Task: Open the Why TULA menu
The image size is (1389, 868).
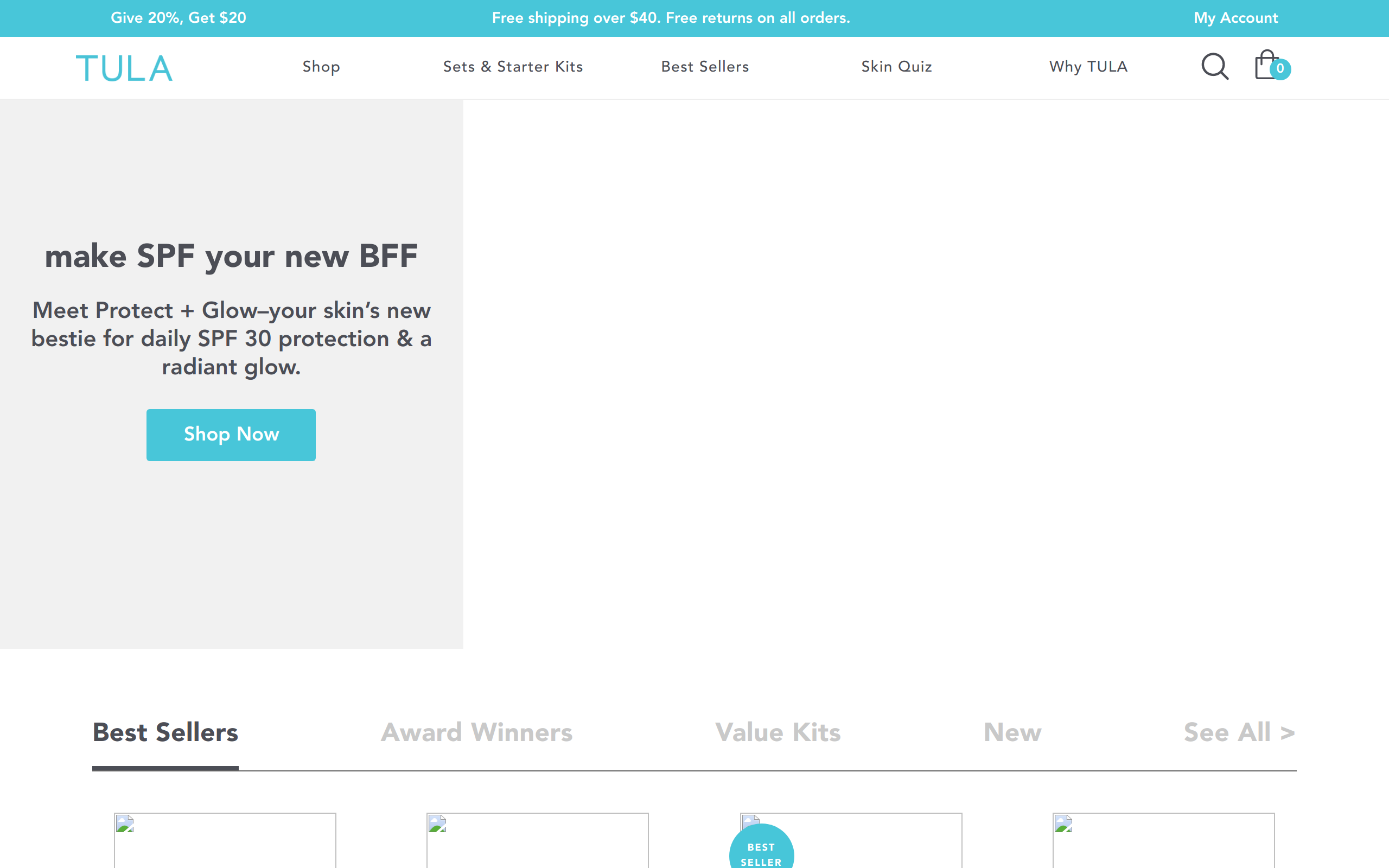Action: pyautogui.click(x=1088, y=67)
